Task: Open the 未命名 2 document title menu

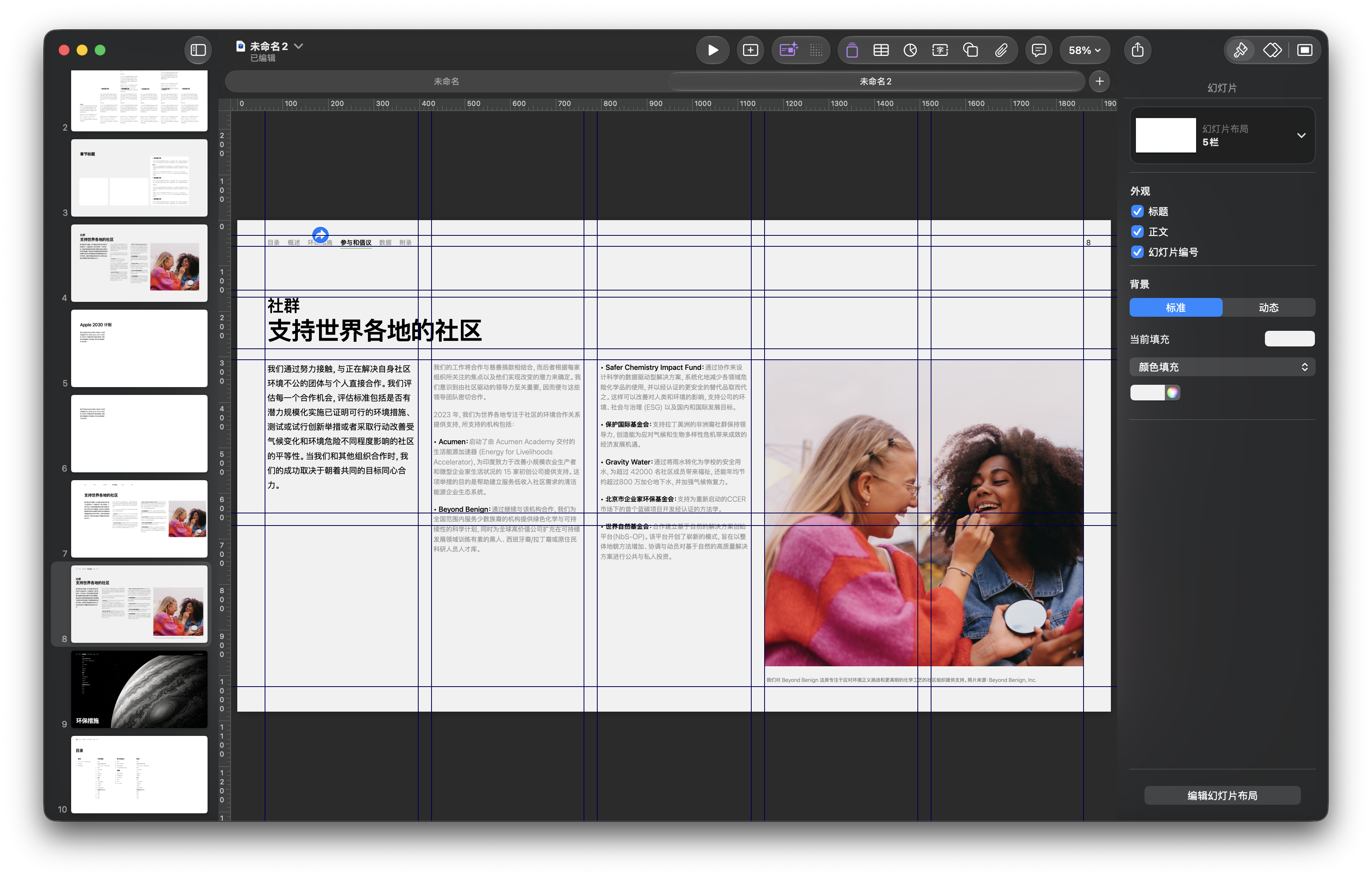Action: click(276, 46)
